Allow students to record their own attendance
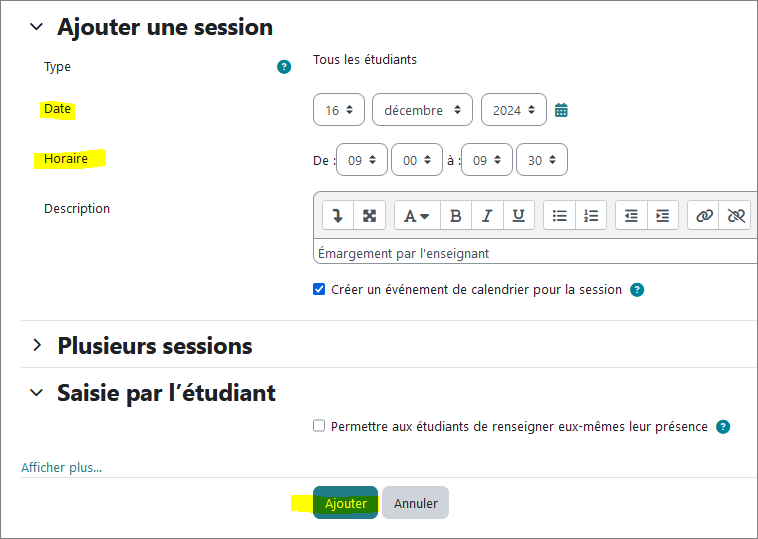758x539 pixels. tap(319, 426)
